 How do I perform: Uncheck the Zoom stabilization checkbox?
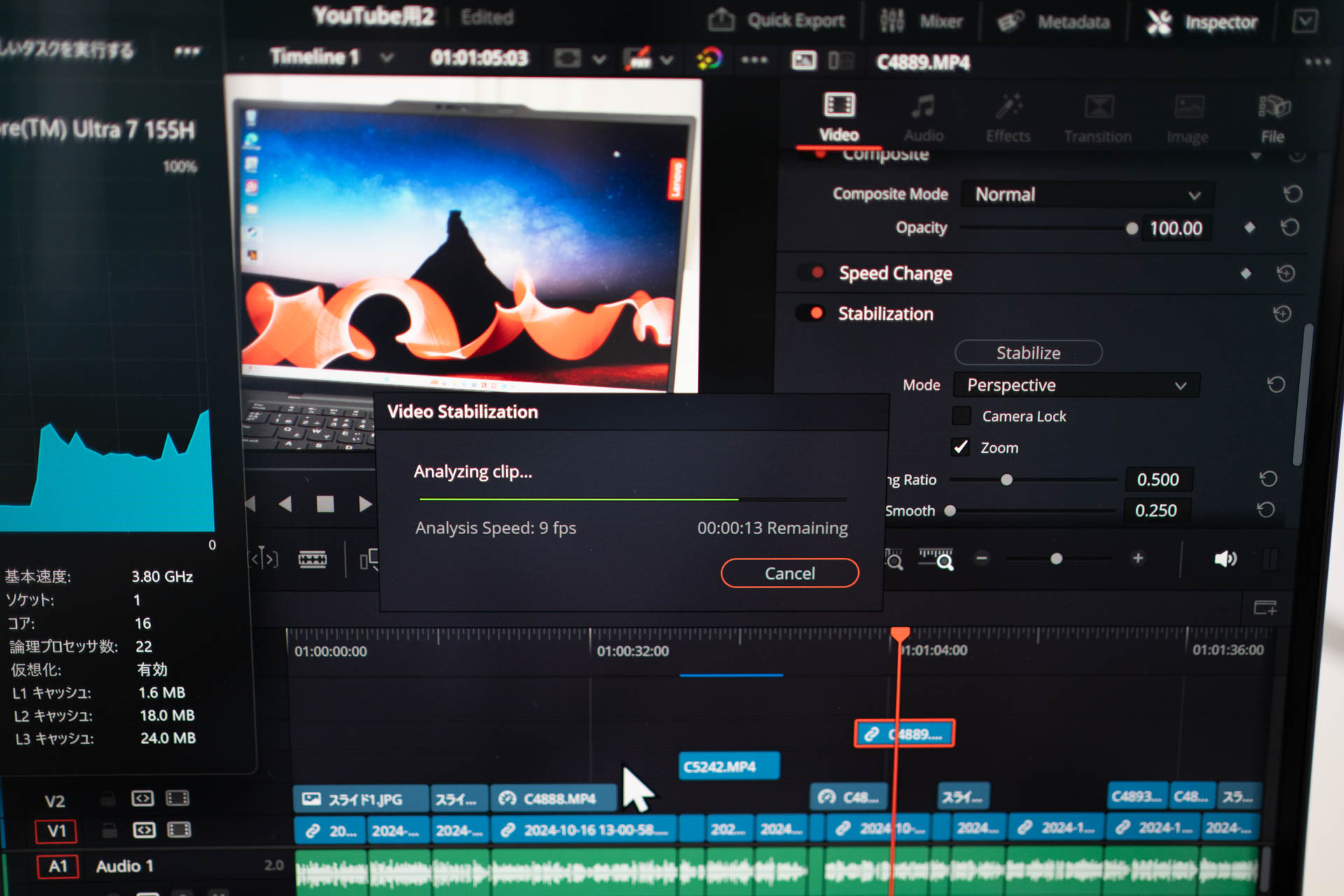pos(961,447)
